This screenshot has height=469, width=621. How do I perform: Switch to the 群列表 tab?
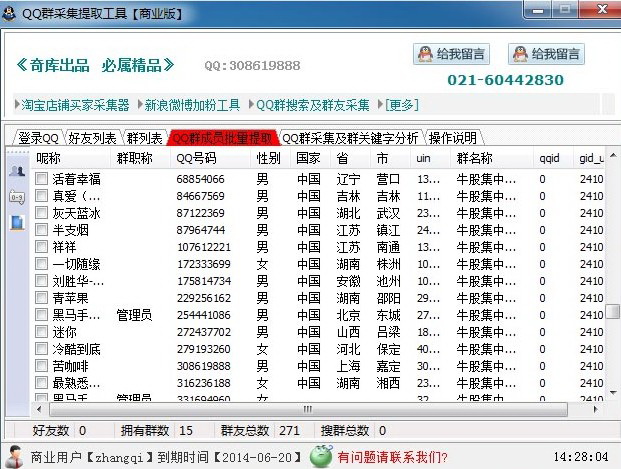[x=145, y=138]
